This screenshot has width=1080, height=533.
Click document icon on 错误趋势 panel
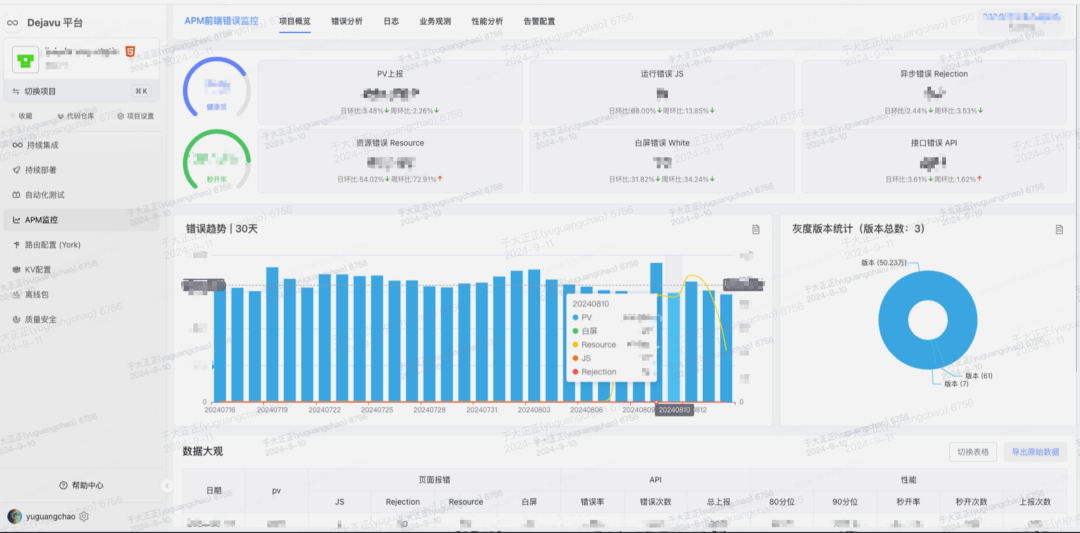coord(756,229)
